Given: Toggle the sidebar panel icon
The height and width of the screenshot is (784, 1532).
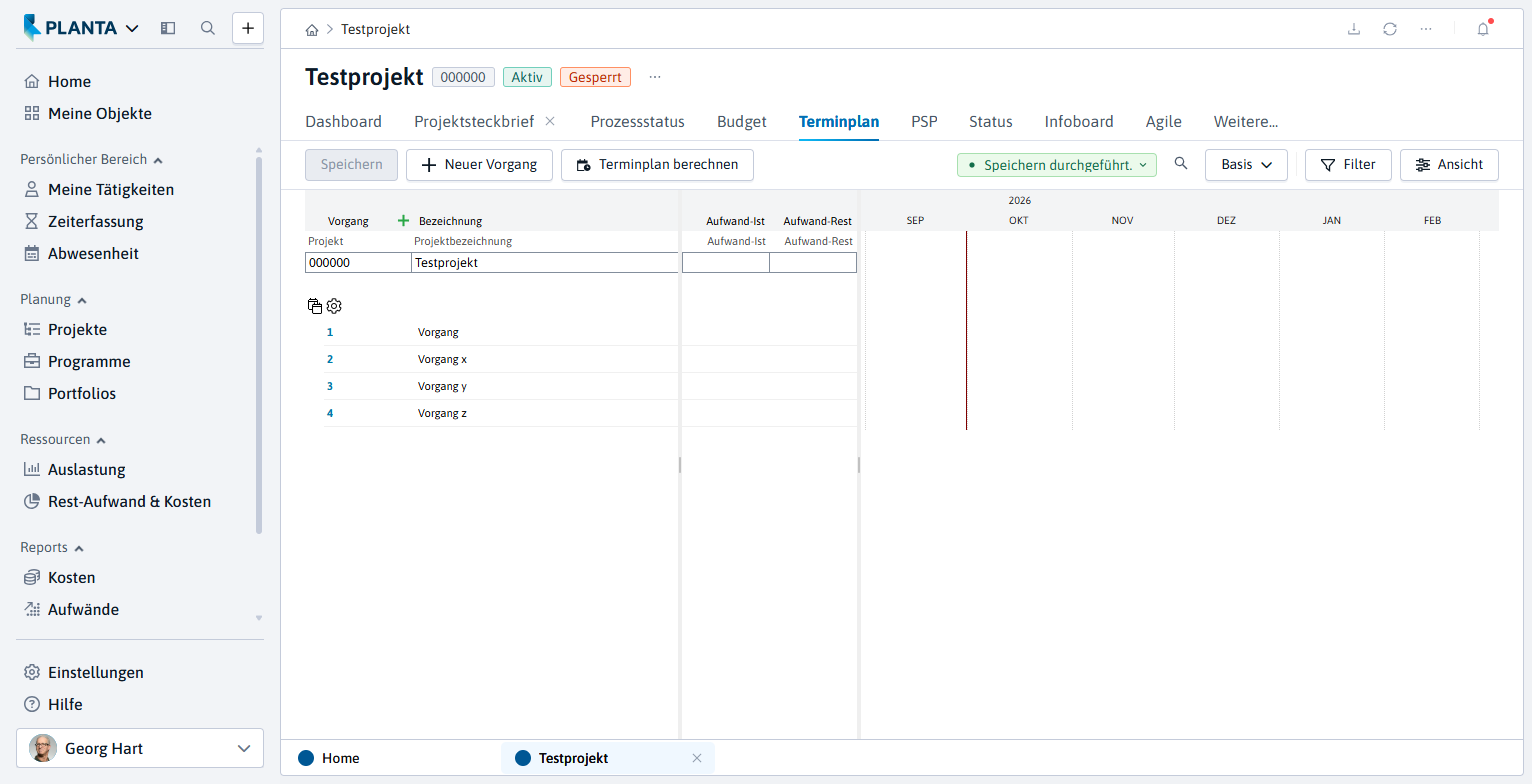Looking at the screenshot, I should tap(168, 28).
